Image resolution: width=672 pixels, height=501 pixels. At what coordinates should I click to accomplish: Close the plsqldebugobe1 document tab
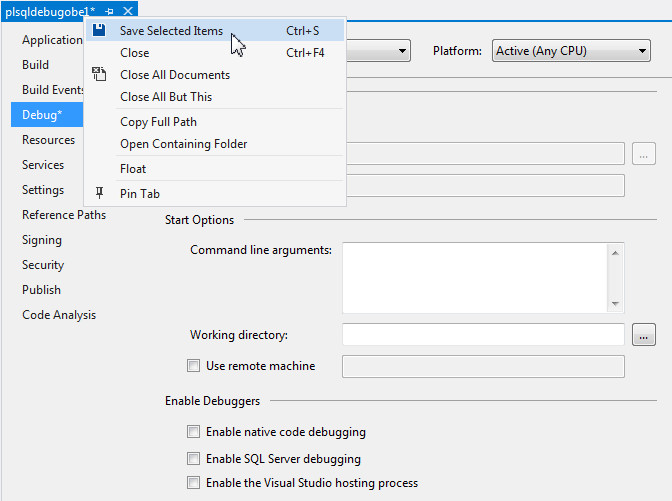[x=128, y=11]
